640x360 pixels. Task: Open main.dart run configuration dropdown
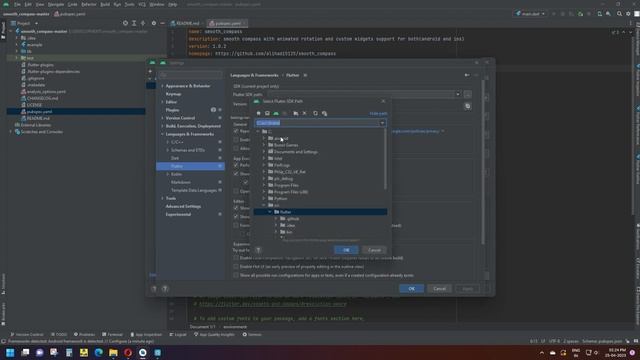pos(530,13)
